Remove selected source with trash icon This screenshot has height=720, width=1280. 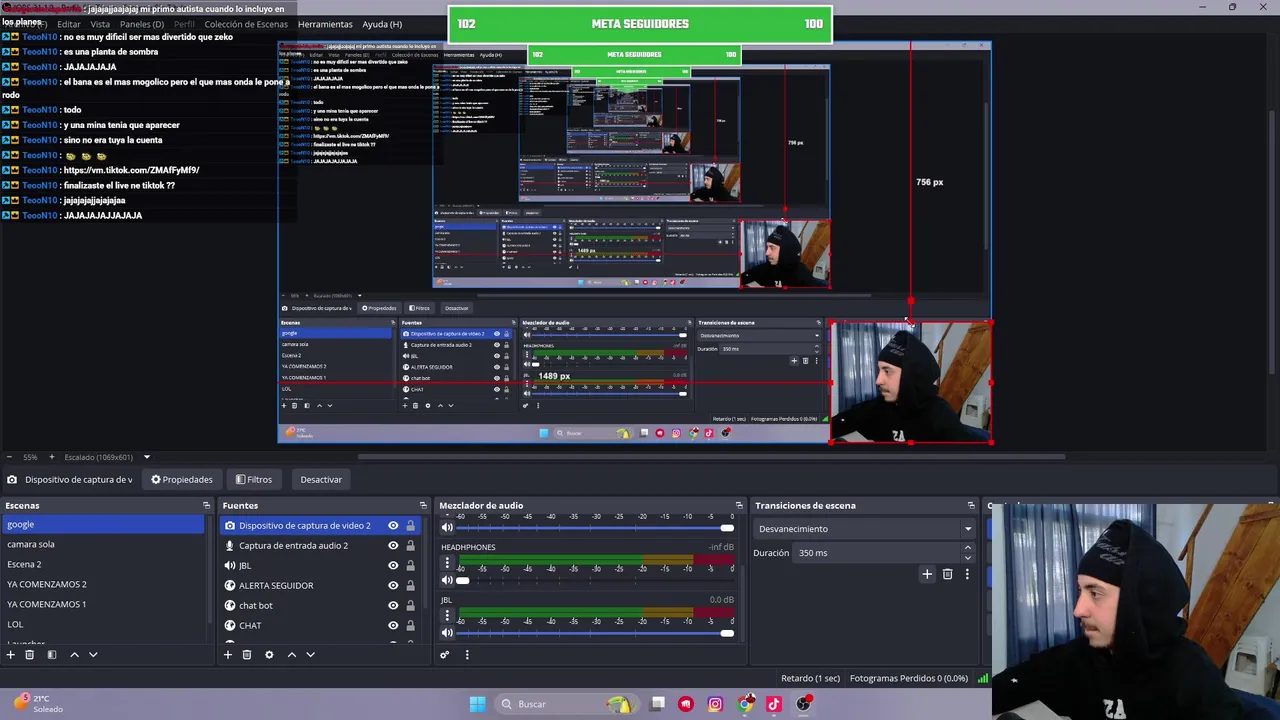(x=247, y=654)
